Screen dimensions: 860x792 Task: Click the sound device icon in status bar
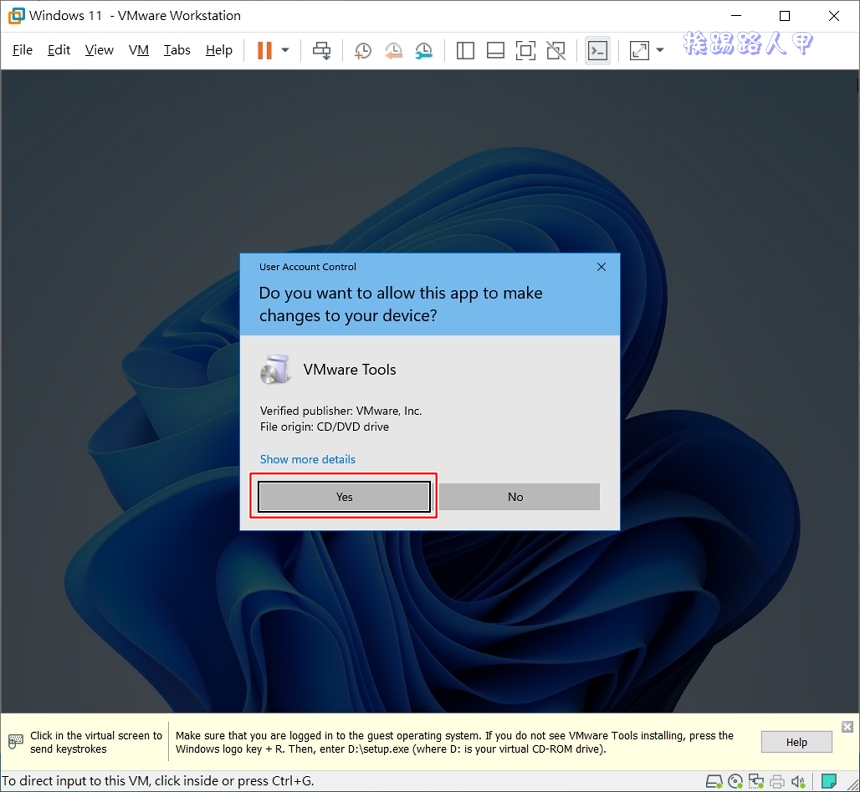(x=799, y=781)
